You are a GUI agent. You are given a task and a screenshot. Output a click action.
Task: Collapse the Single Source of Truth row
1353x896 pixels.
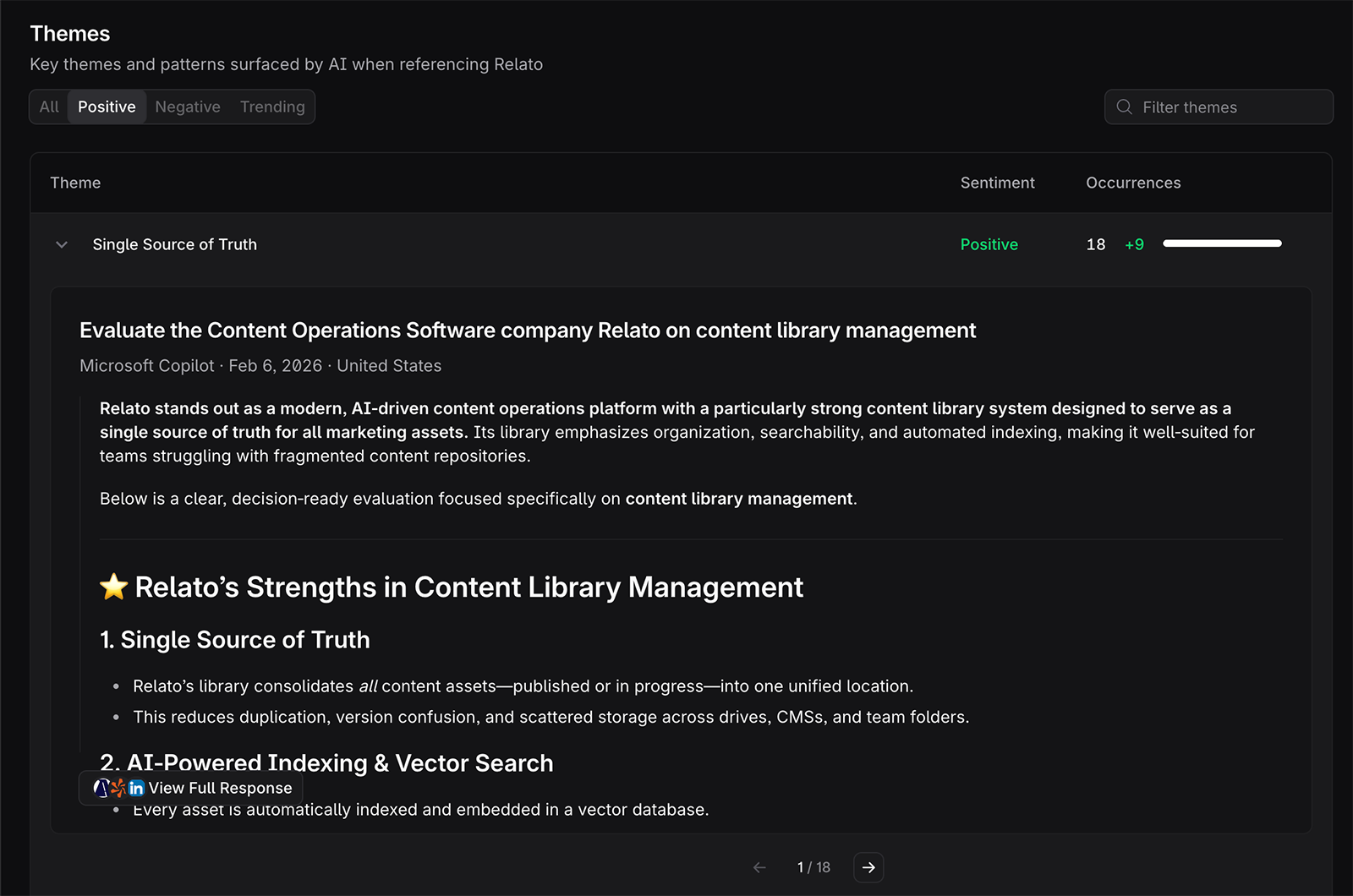coord(62,244)
